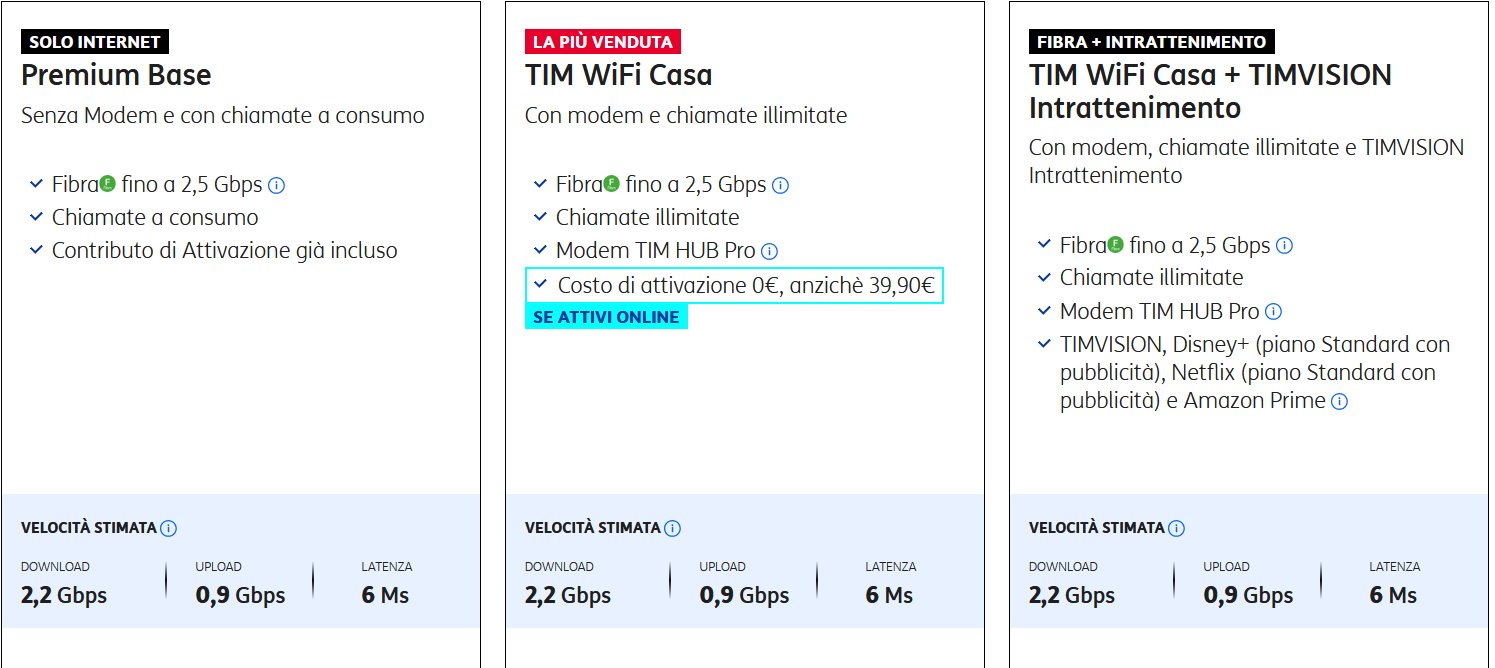Screen dimensions: 1495x668
Task: Click info icon next to Modem TIM HUB Pro in TIM WiFi Casa card
Action: pos(769,251)
